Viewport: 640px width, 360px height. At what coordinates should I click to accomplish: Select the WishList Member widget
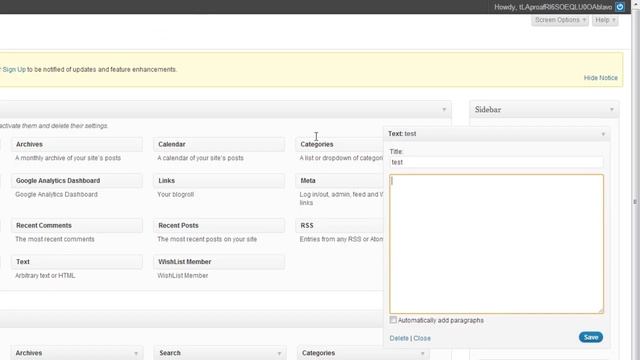[x=219, y=262]
